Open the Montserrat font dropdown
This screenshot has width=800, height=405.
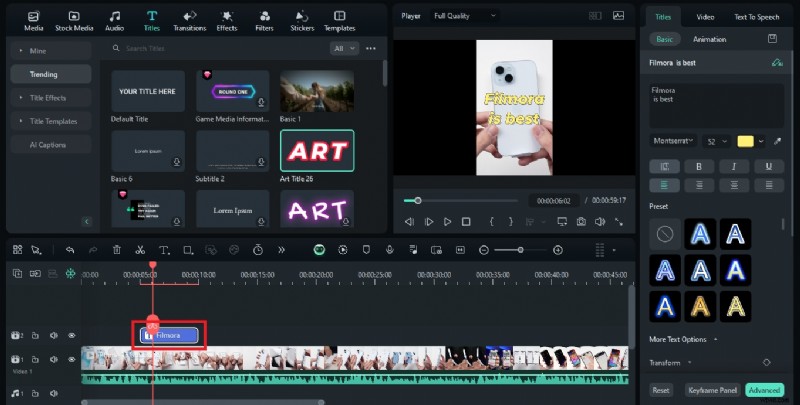pyautogui.click(x=673, y=142)
